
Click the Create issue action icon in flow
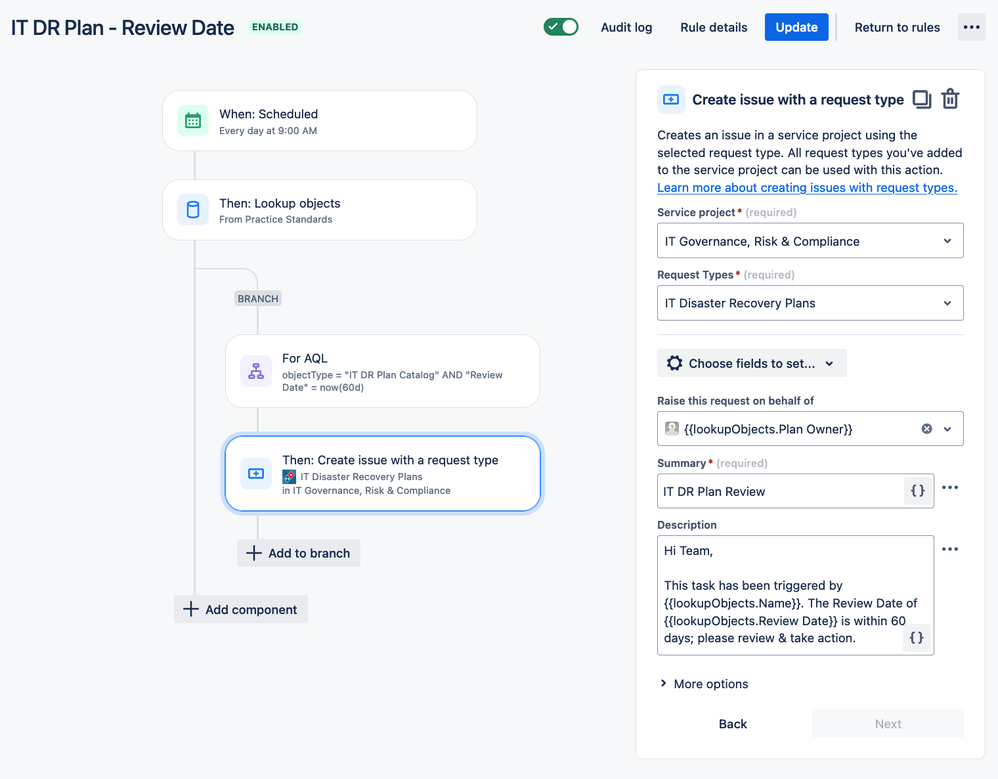(x=256, y=474)
